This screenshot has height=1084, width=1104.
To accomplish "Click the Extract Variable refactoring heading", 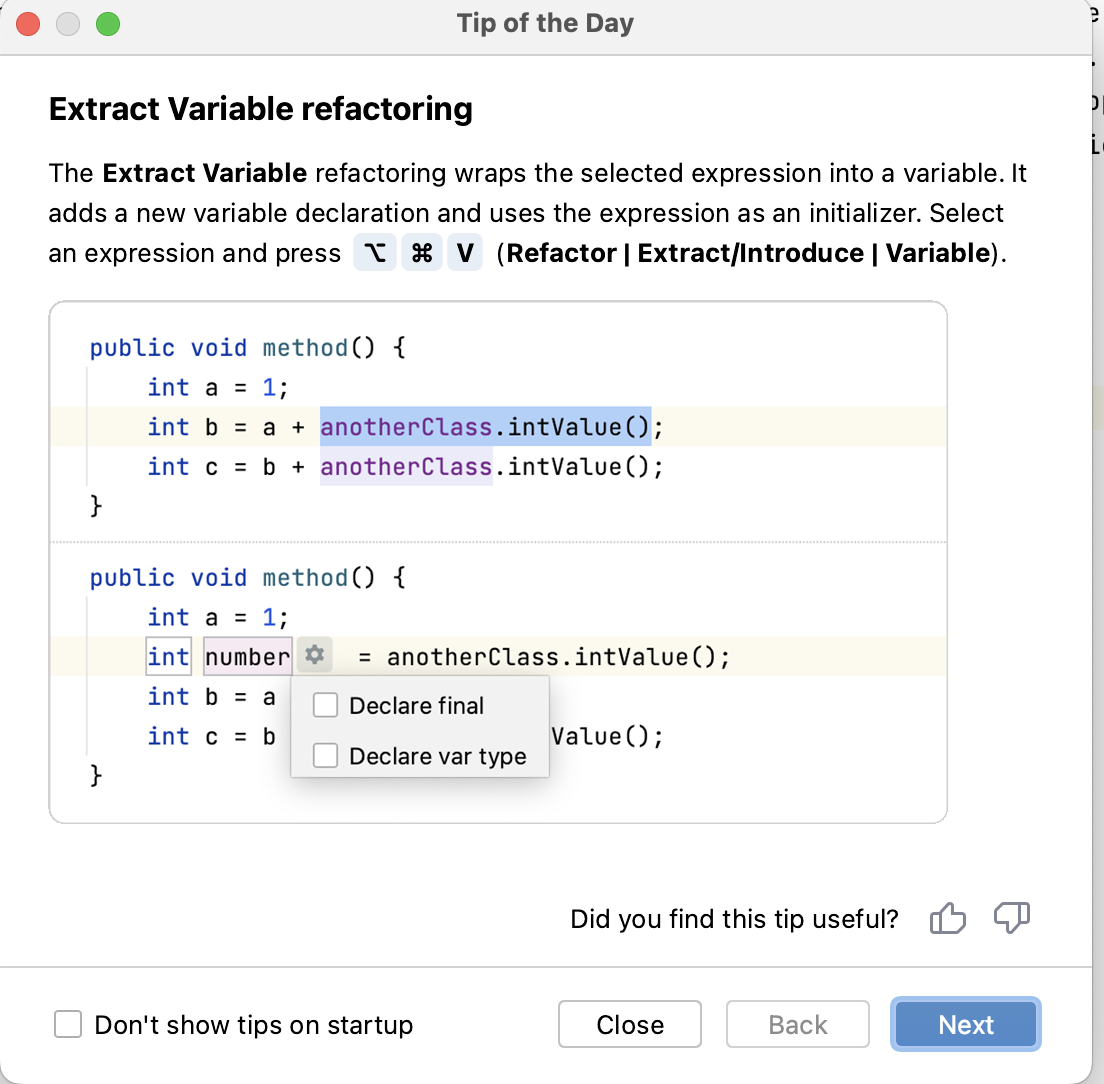I will [x=261, y=109].
